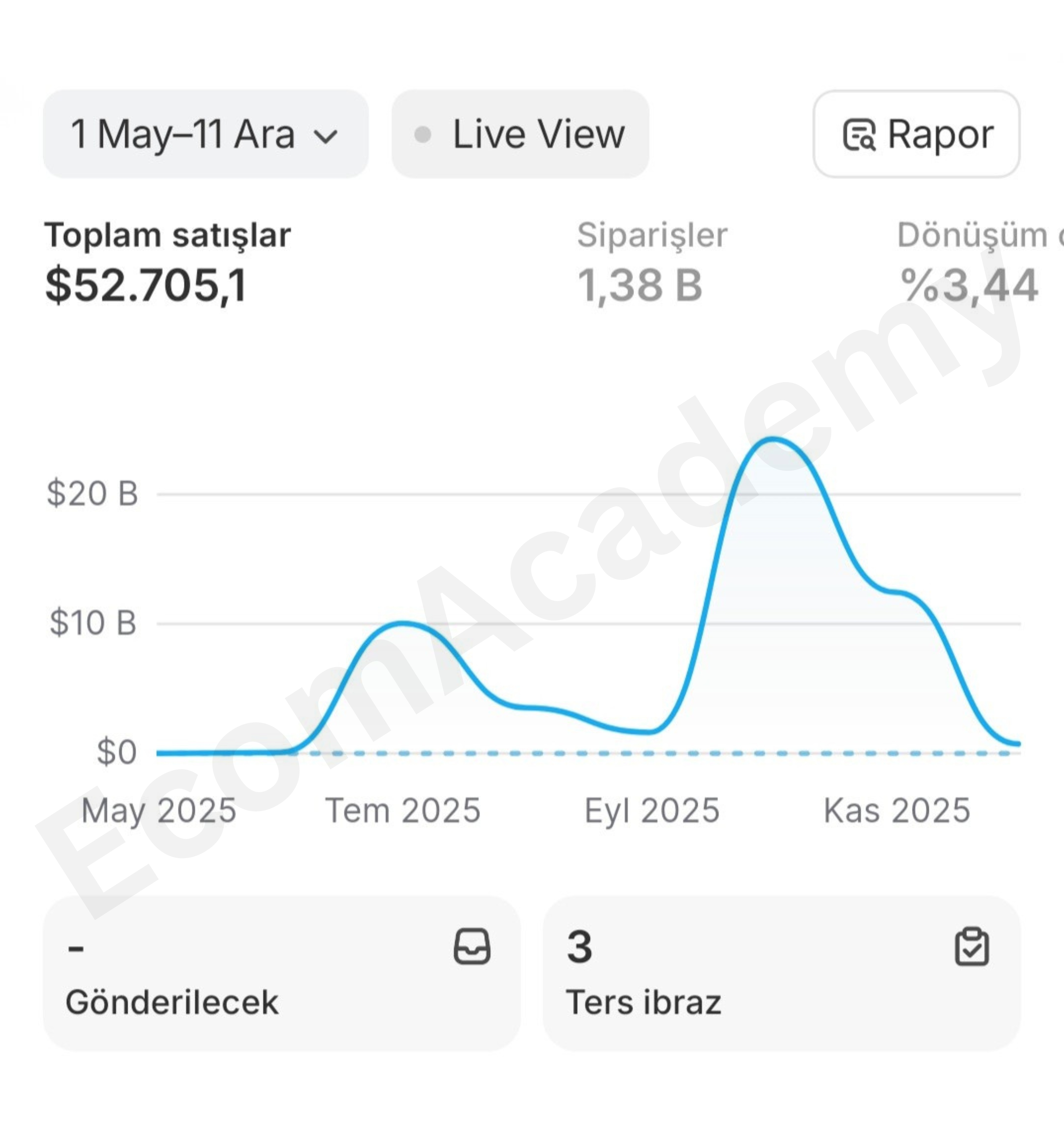
Task: Open the 1 May–11 Ara date range dropdown
Action: [x=206, y=134]
